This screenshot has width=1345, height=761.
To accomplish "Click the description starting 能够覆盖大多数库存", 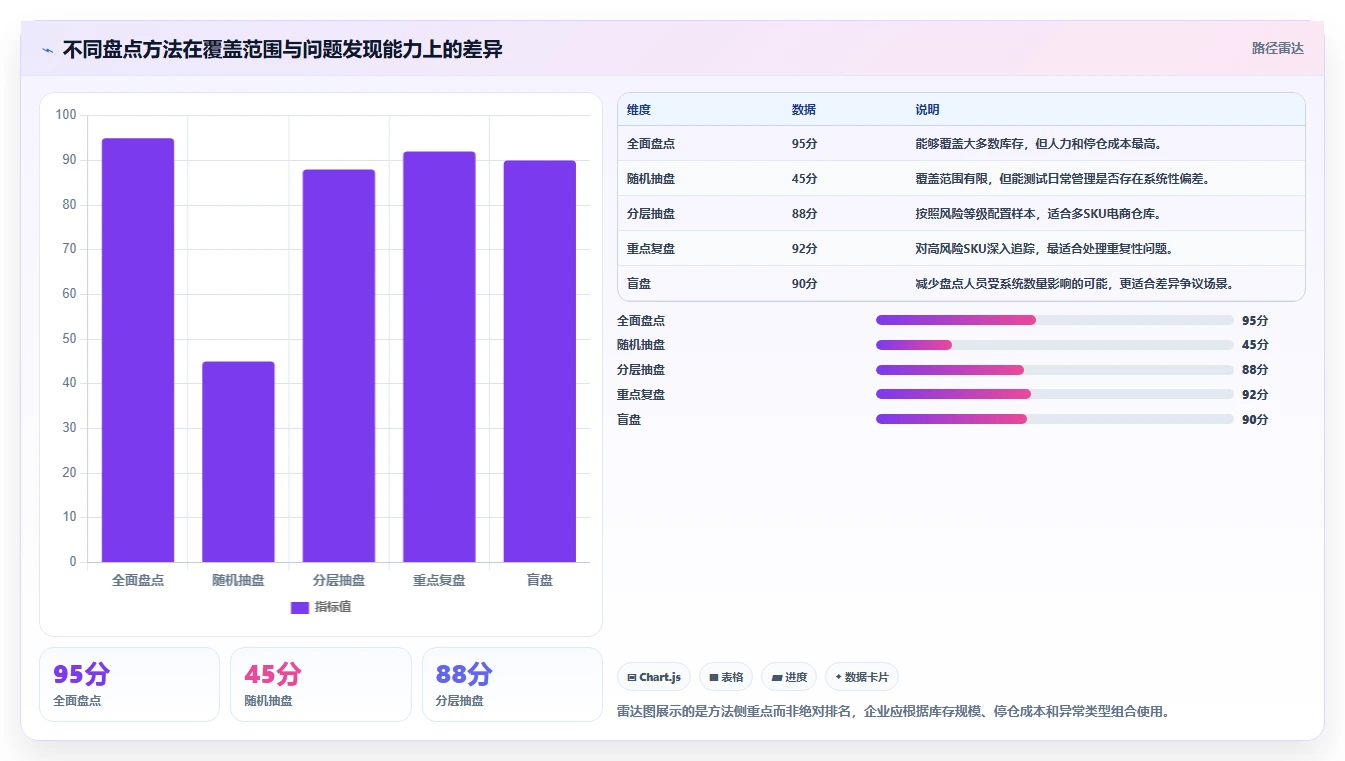I will (1040, 144).
